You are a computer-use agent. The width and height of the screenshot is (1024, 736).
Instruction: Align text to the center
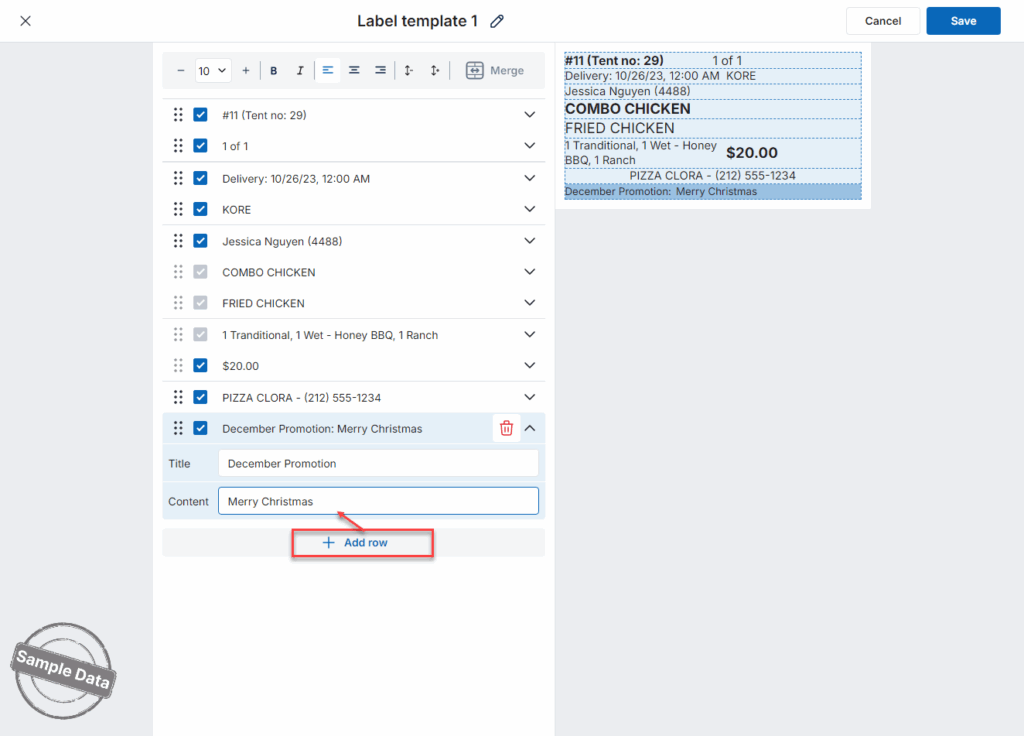pyautogui.click(x=354, y=71)
